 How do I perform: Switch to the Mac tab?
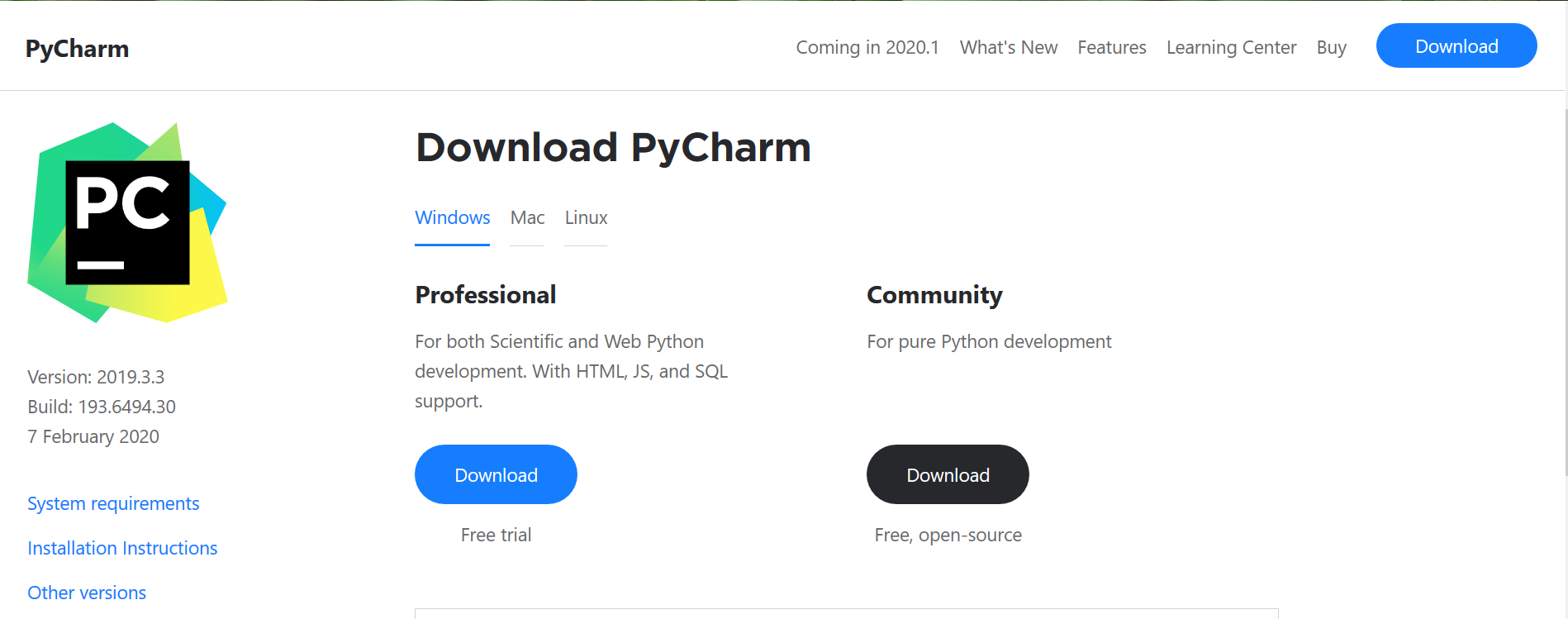pos(527,217)
